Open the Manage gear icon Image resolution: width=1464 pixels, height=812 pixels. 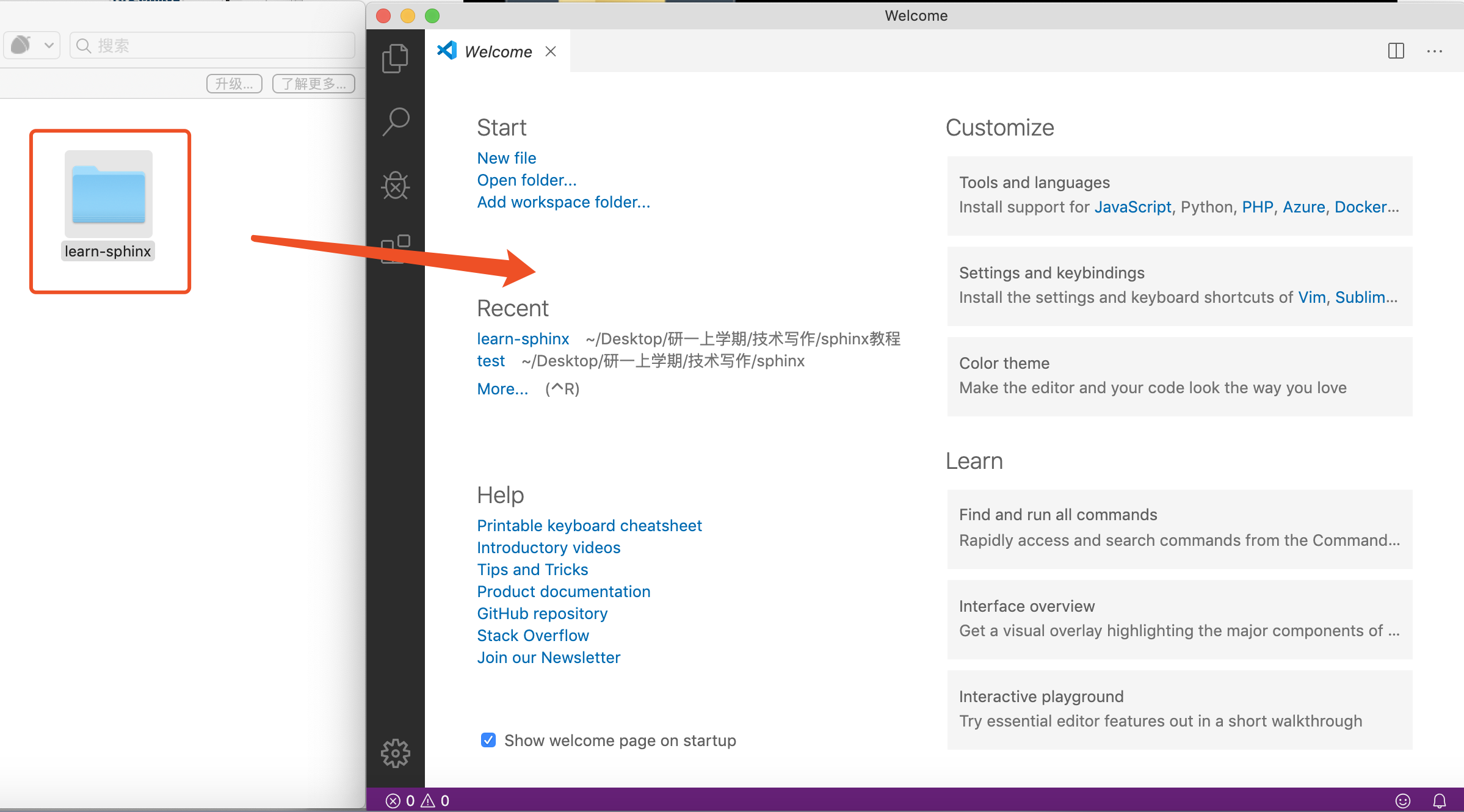[x=395, y=753]
